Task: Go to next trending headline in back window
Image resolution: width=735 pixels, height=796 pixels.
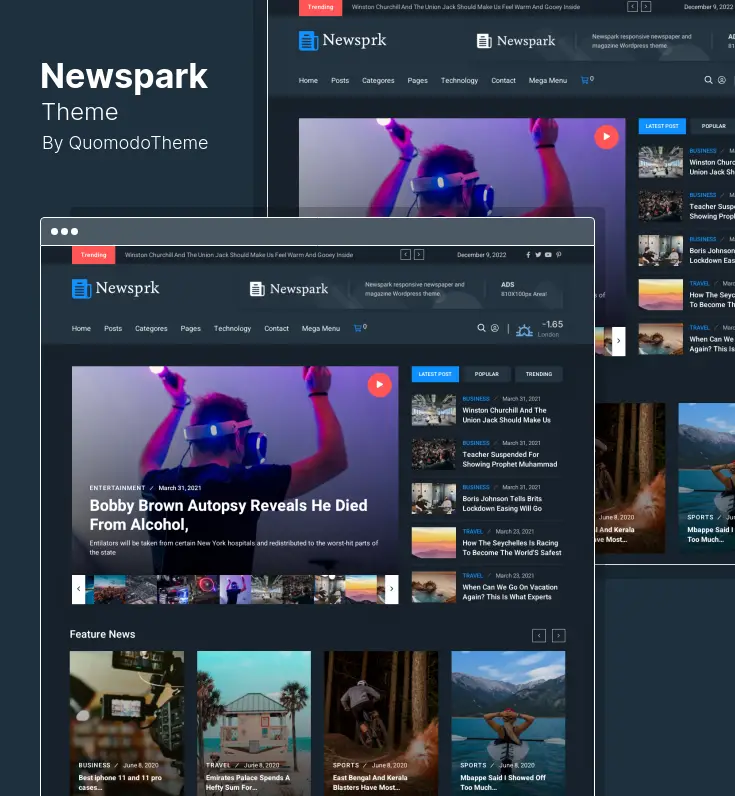Action: [646, 7]
